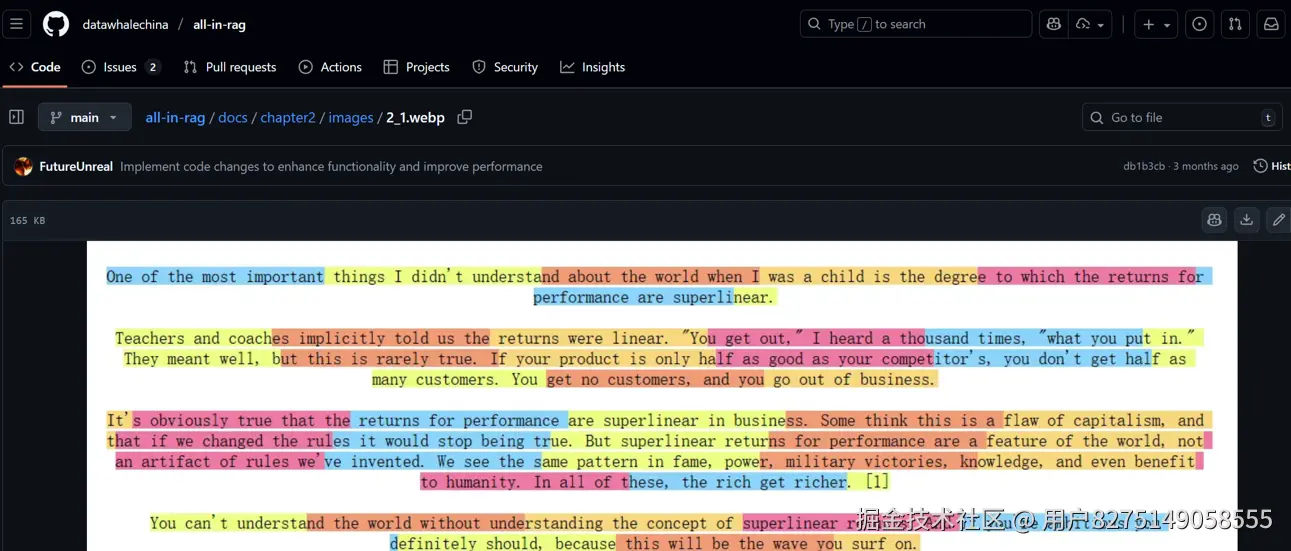The image size is (1291, 551).
Task: Copy the file path to clipboard
Action: (464, 117)
